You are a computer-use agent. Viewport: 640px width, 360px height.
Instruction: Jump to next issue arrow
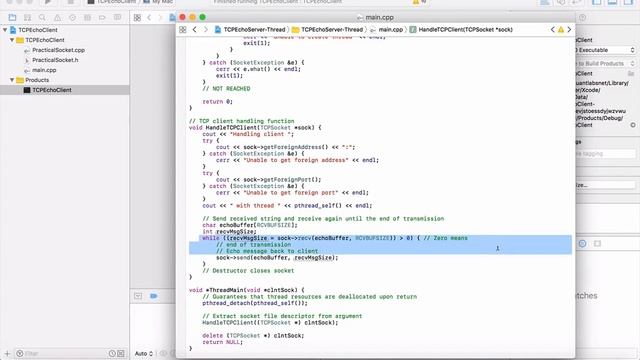(x=569, y=29)
